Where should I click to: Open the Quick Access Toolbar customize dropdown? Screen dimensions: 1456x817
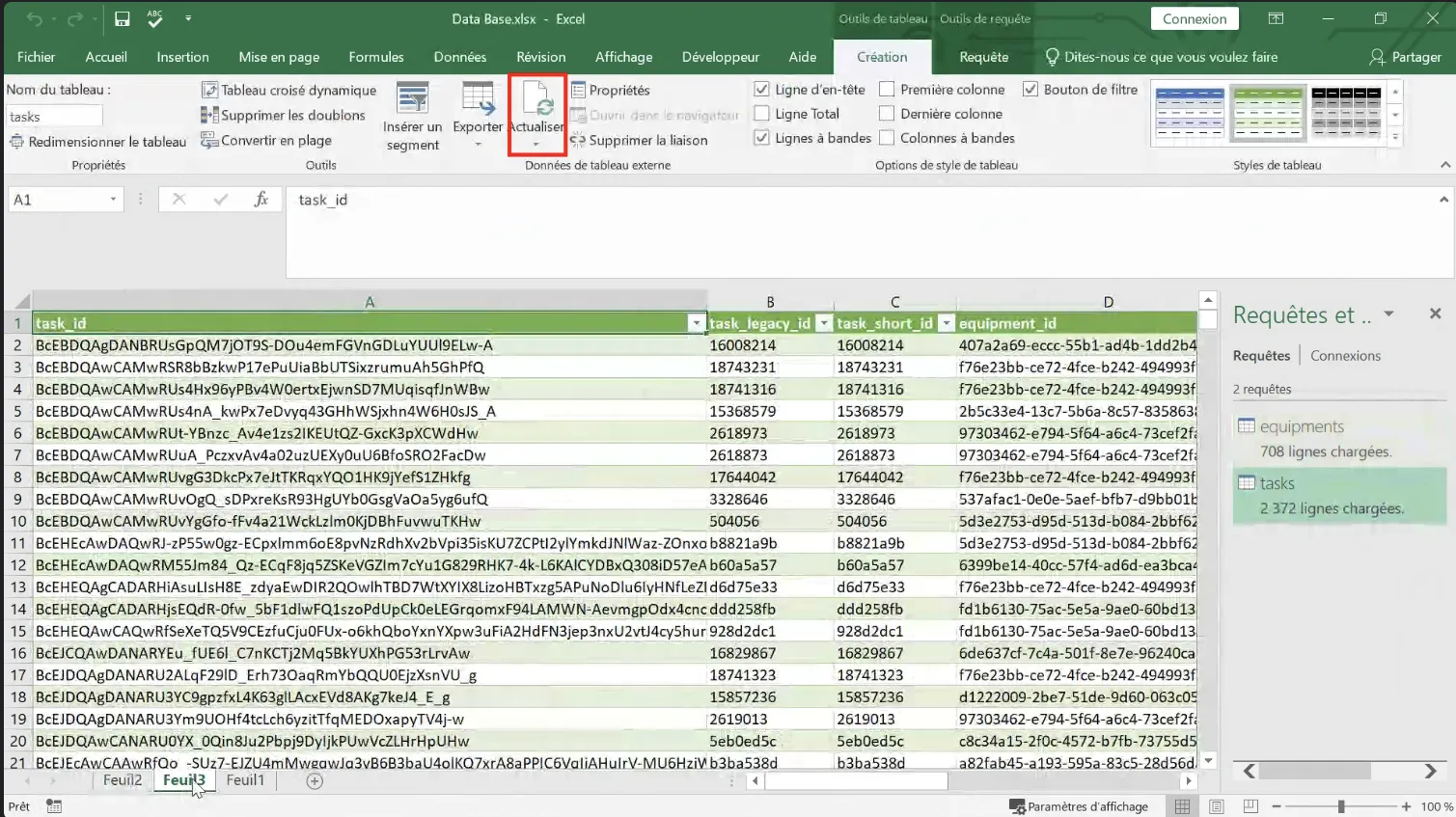pos(188,19)
